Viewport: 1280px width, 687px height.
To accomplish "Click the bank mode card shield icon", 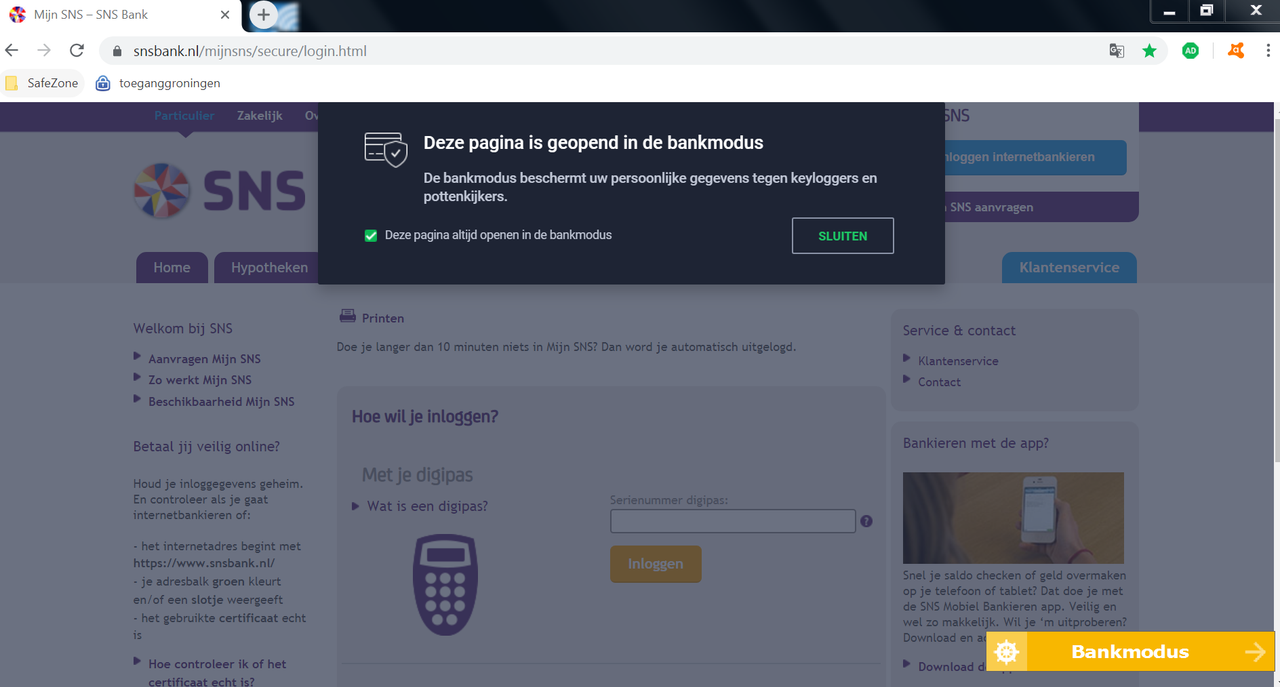I will [385, 148].
